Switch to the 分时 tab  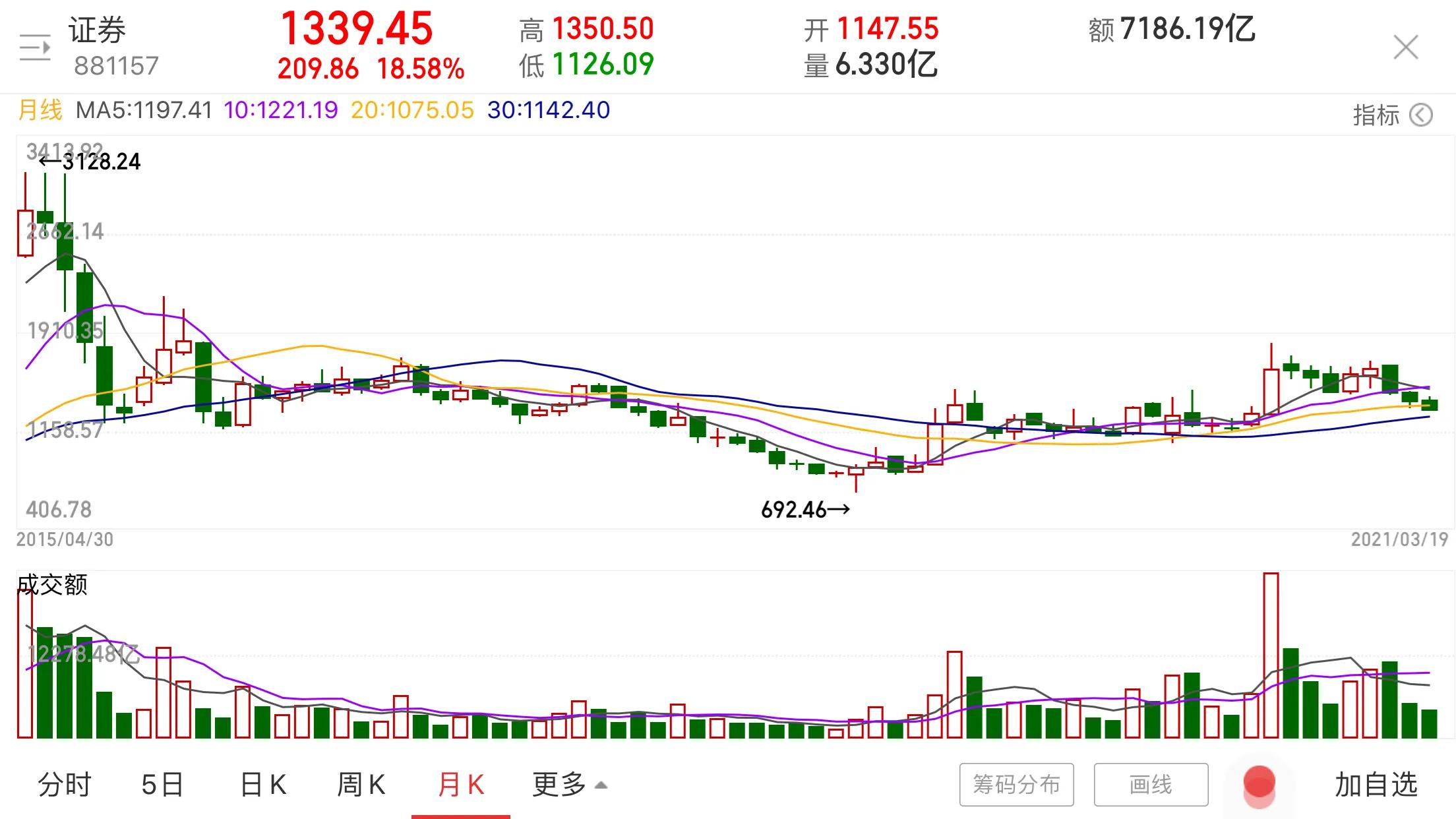[x=64, y=785]
